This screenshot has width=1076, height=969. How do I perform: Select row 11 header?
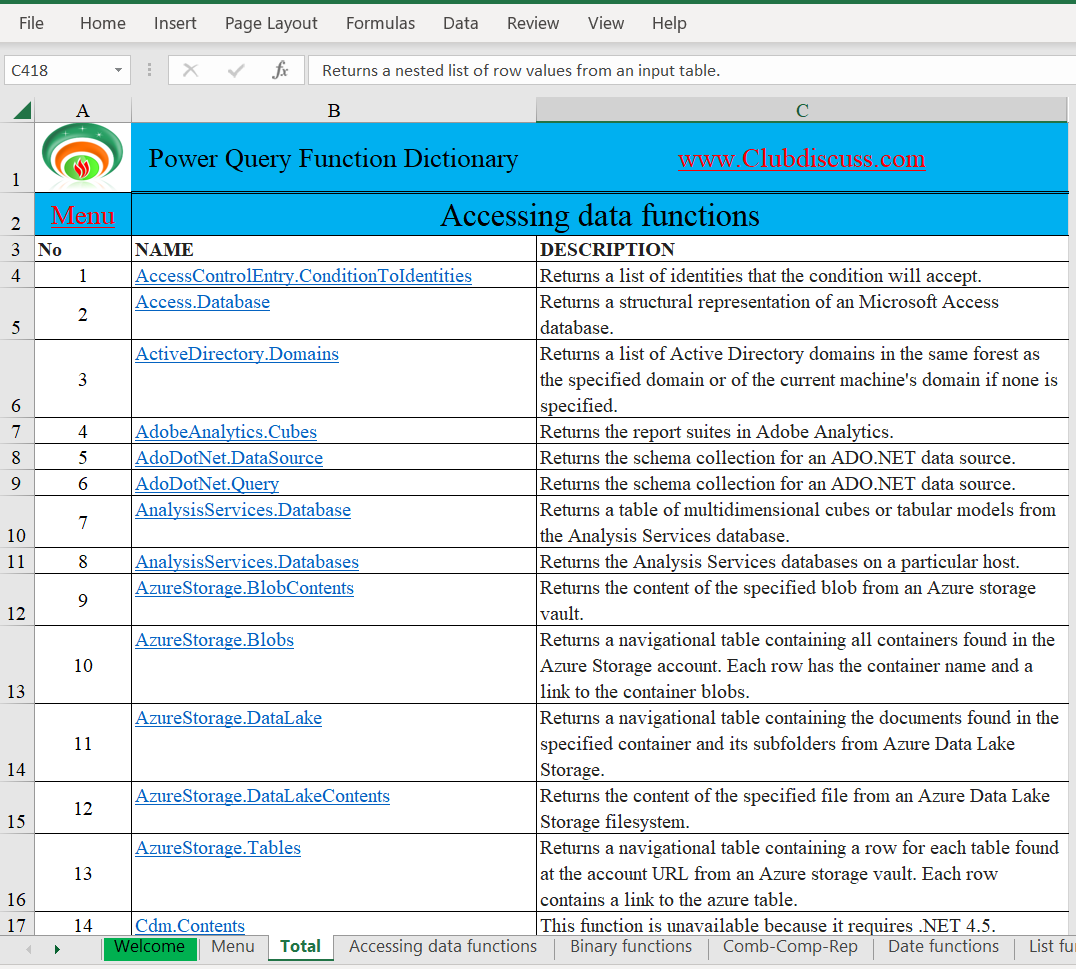[x=16, y=562]
